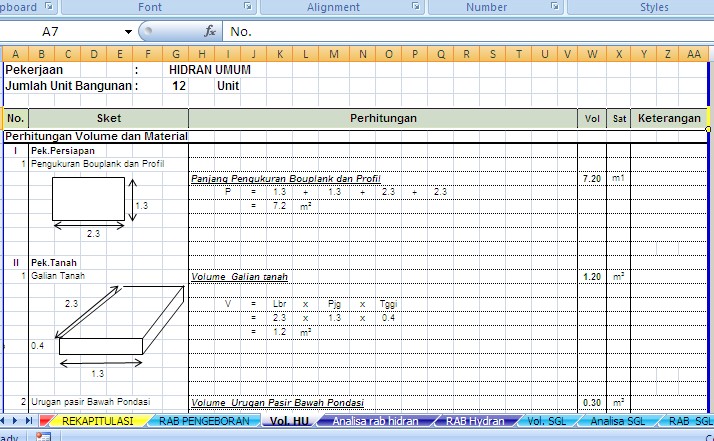Click the formula bar containing No.
The width and height of the screenshot is (714, 441).
[x=468, y=31]
